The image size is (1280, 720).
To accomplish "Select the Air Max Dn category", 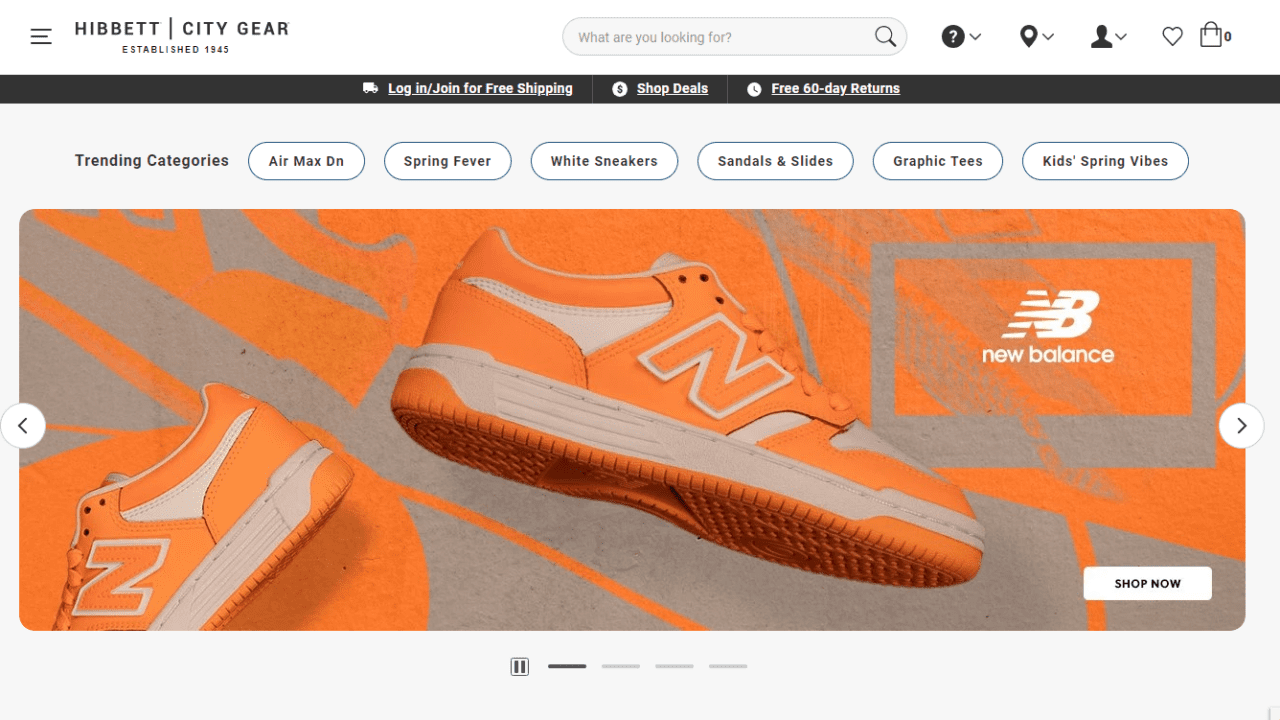I will pyautogui.click(x=306, y=160).
